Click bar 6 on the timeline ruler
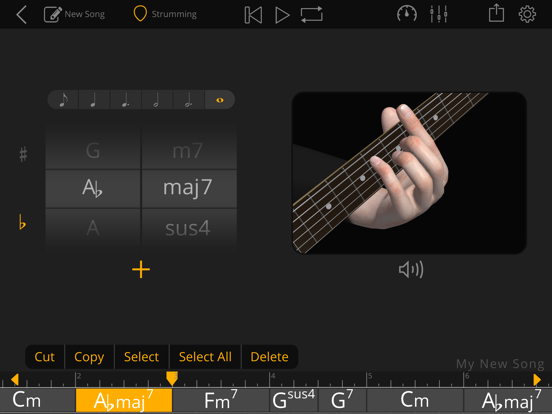552x414 pixels. pos(467,376)
